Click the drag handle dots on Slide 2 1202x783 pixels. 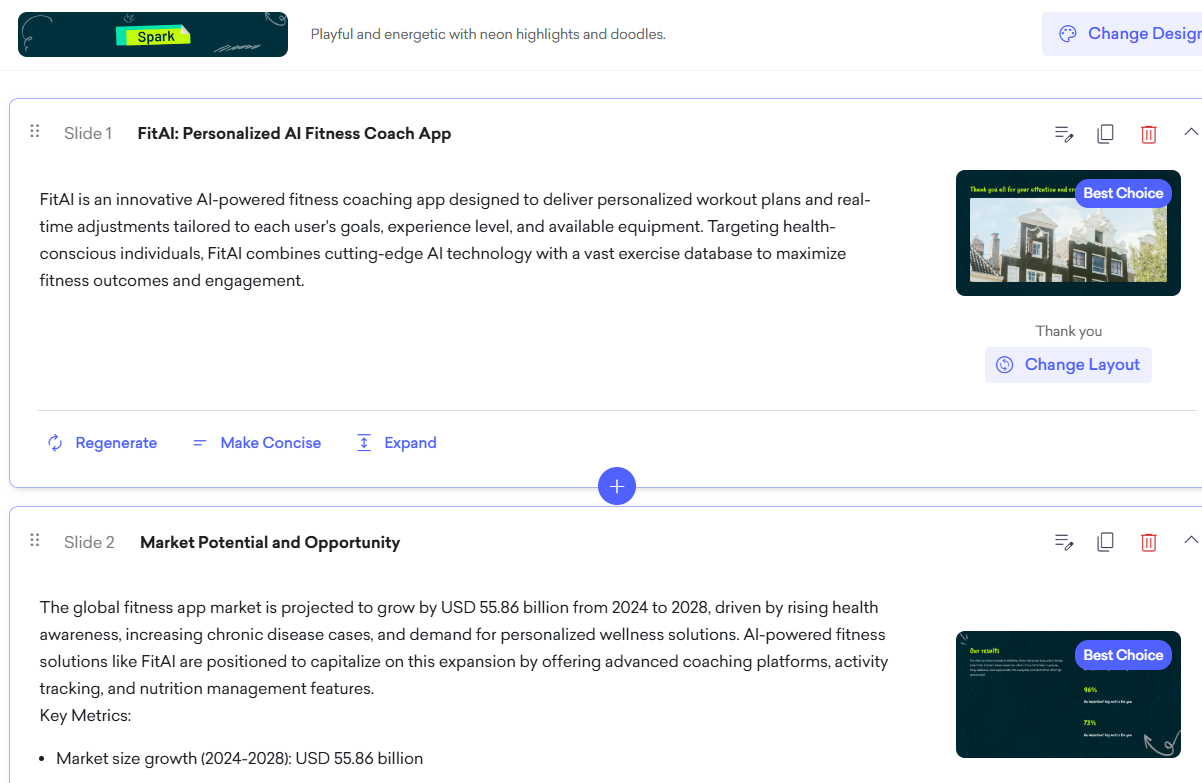click(x=35, y=540)
